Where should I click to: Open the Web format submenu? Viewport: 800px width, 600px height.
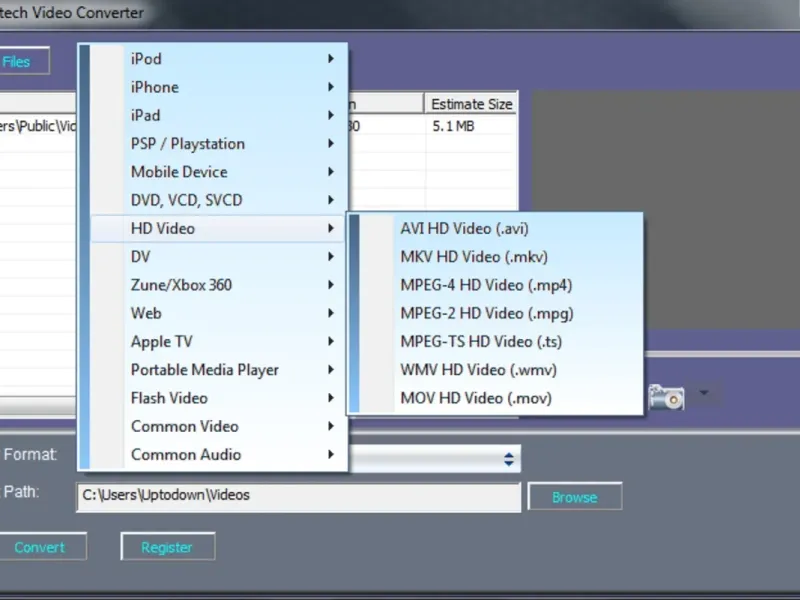tap(219, 313)
